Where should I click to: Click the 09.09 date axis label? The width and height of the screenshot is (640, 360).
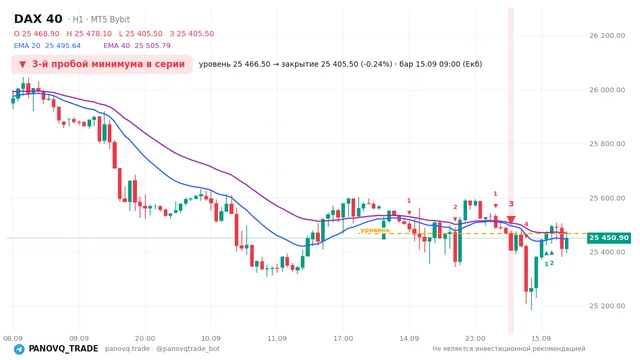[x=79, y=338]
